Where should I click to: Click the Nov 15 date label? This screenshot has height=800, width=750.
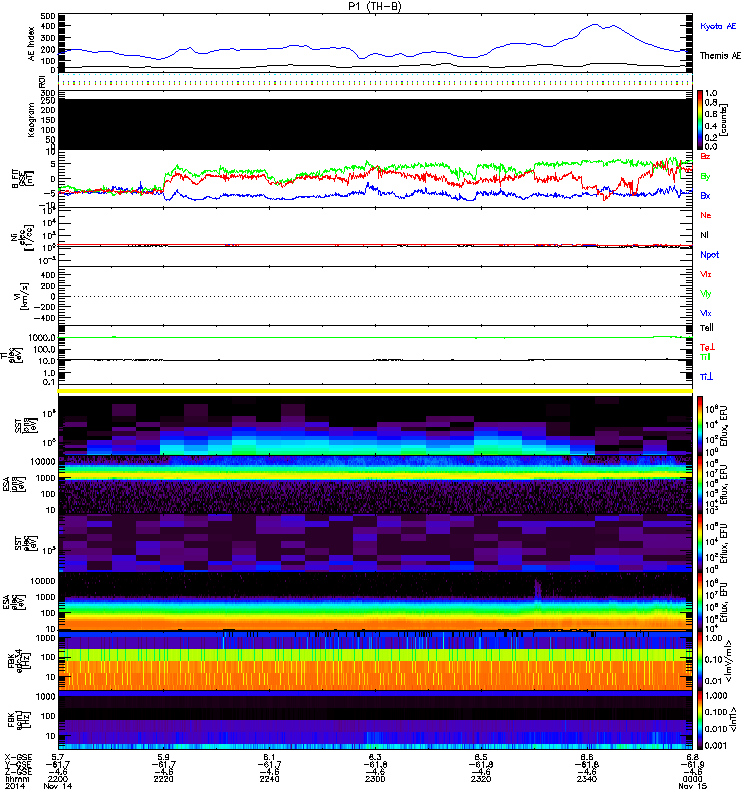(x=692, y=786)
